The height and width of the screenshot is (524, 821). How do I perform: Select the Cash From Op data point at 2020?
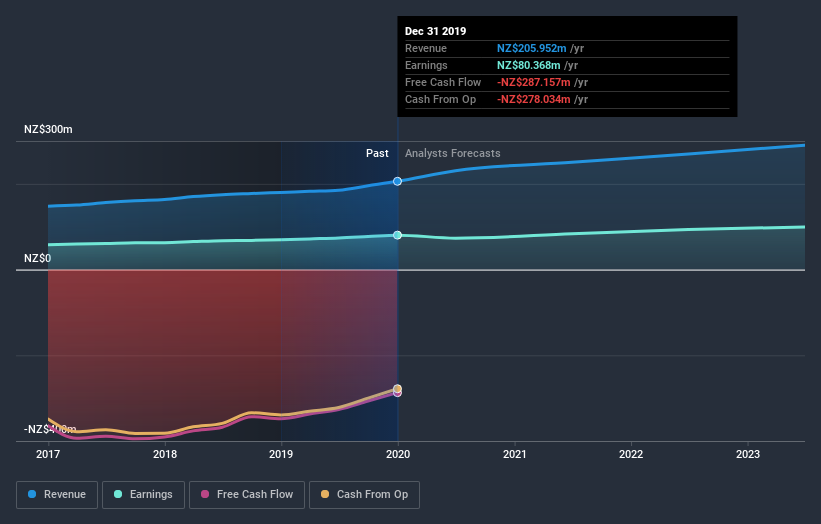(397, 388)
